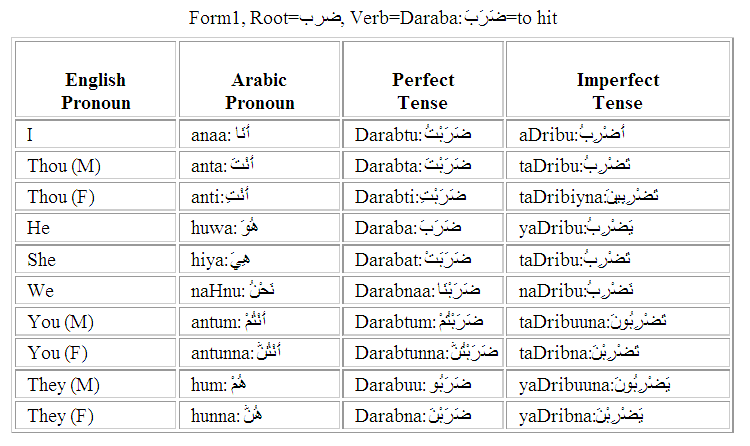Screen dimensions: 750x446
Task: Click the 'They (F)' pronoun cell
Action: click(96, 415)
